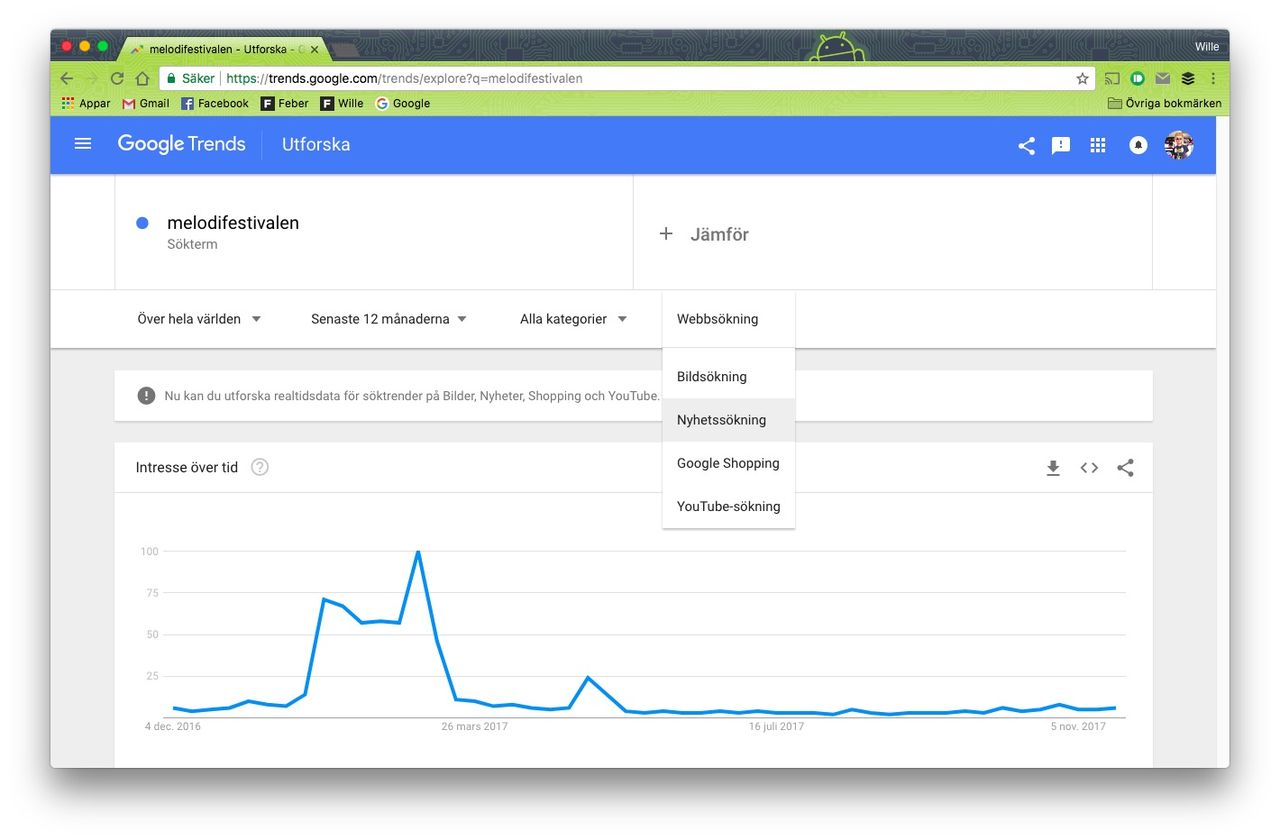Click the Cast icon in Chrome toolbar
The image size is (1280, 840).
pos(1113,78)
